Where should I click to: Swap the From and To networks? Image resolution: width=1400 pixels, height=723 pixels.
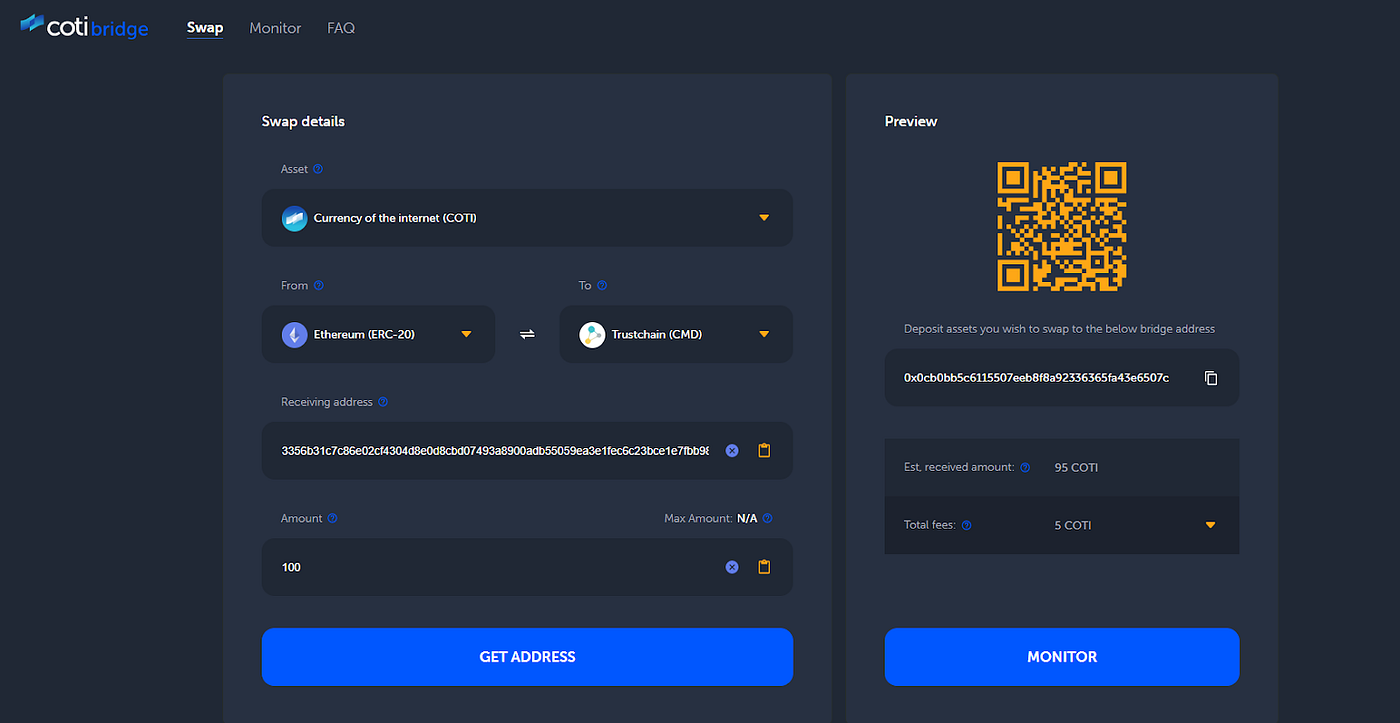point(527,334)
